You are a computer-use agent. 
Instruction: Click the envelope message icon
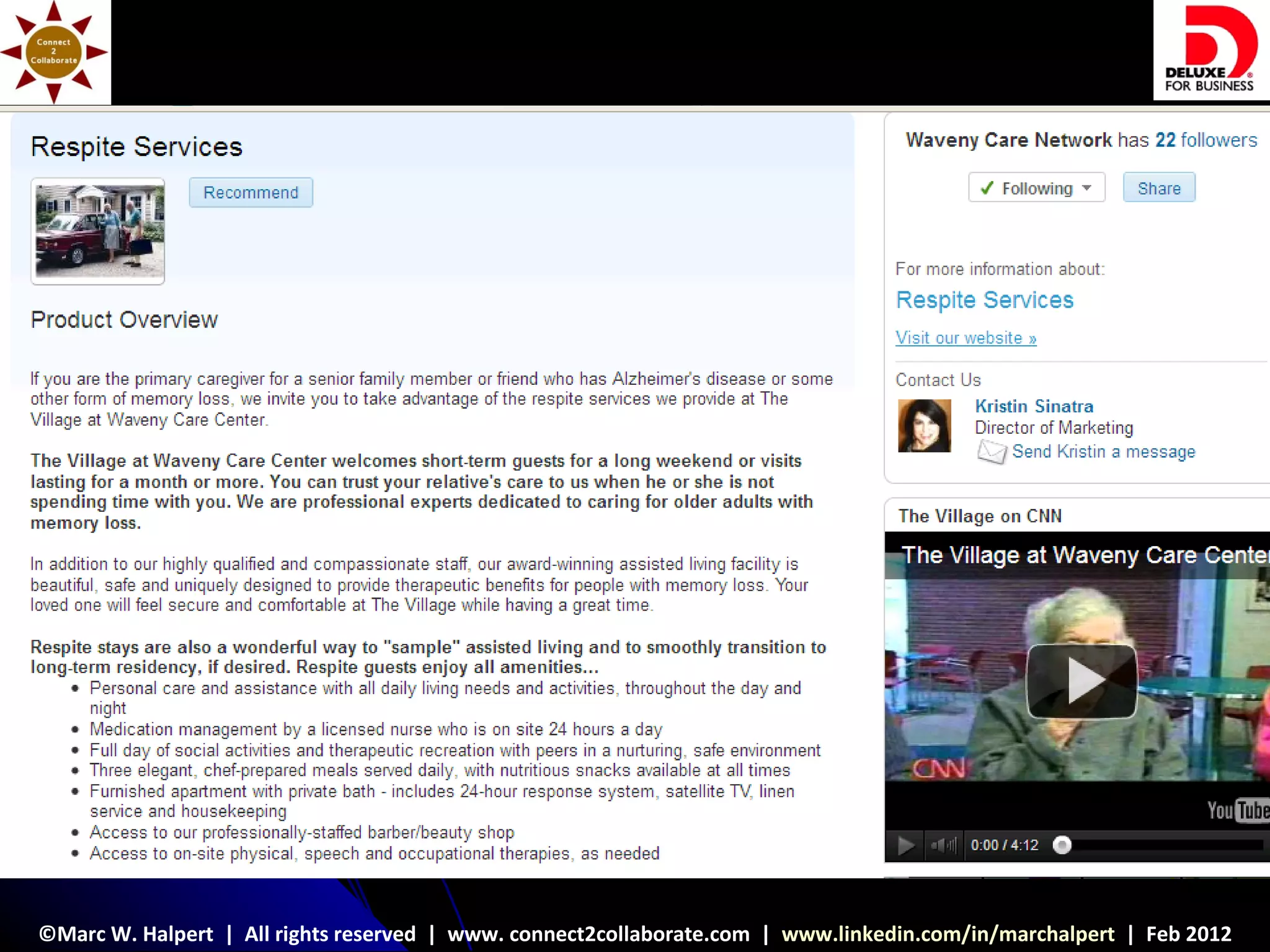[992, 452]
